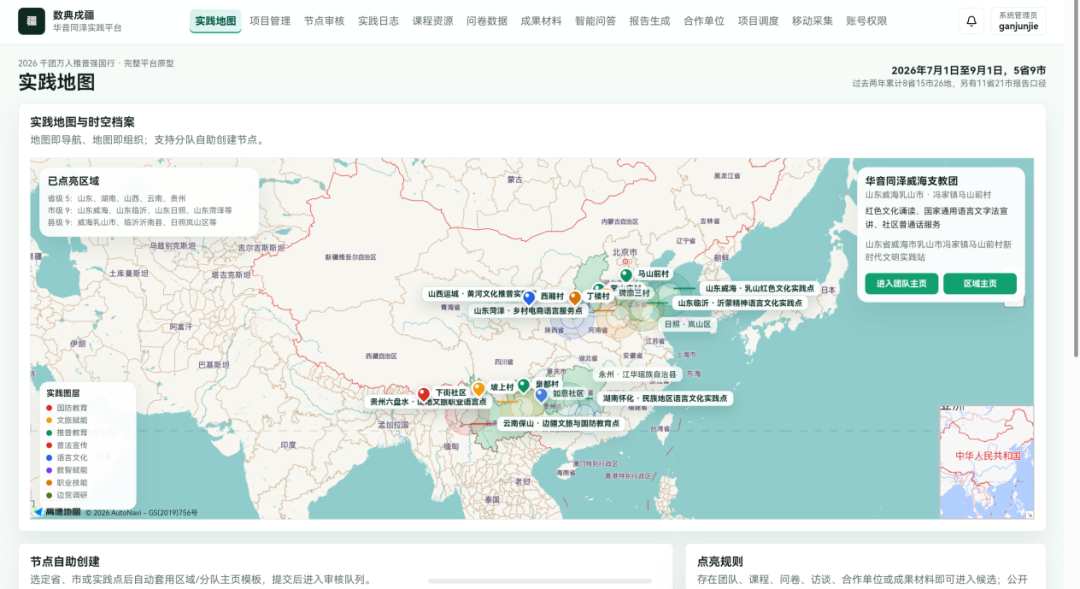
Task: Go to the 成果材料 tab
Action: [541, 21]
